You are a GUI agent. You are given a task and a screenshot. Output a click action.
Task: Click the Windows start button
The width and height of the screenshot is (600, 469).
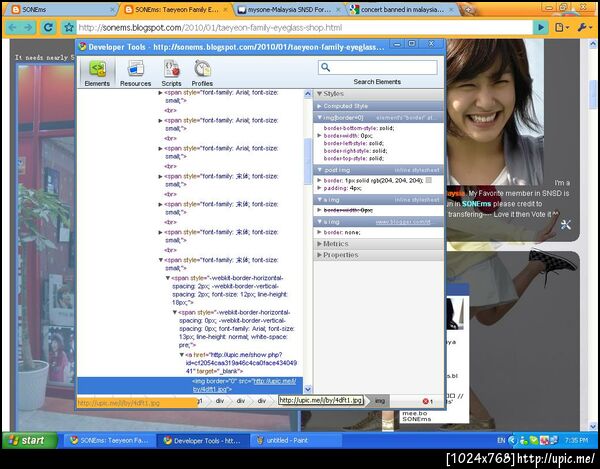pyautogui.click(x=30, y=440)
